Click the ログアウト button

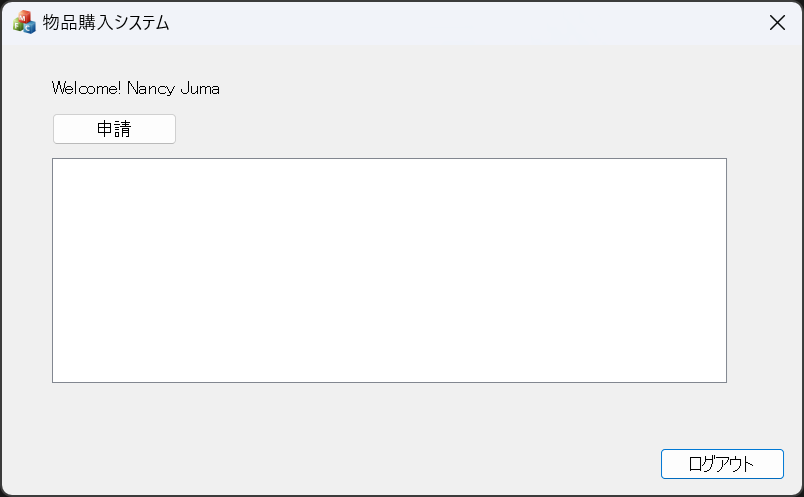click(722, 464)
